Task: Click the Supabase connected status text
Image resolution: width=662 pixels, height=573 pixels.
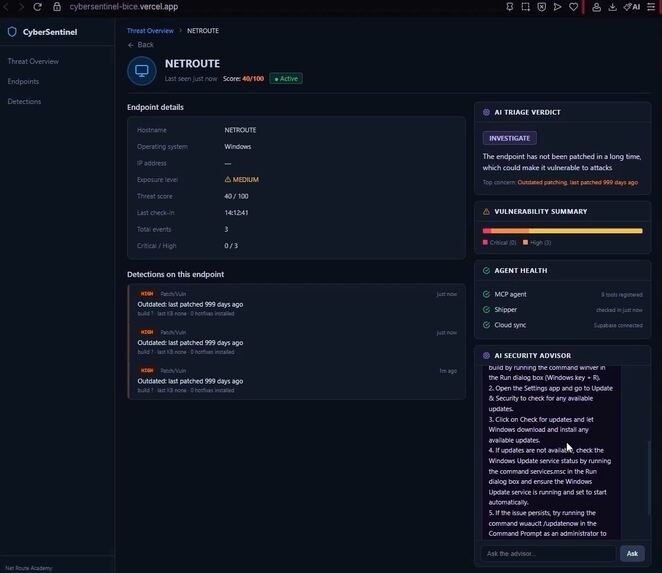Action: 618,325
